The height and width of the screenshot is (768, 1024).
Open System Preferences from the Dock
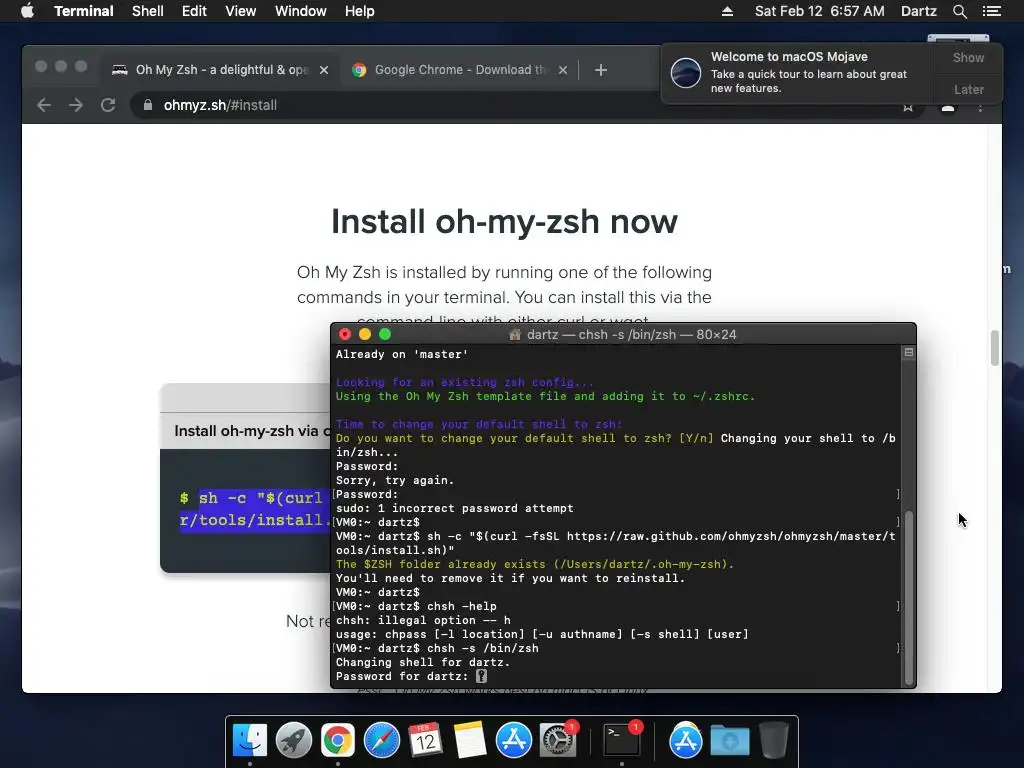tap(558, 741)
